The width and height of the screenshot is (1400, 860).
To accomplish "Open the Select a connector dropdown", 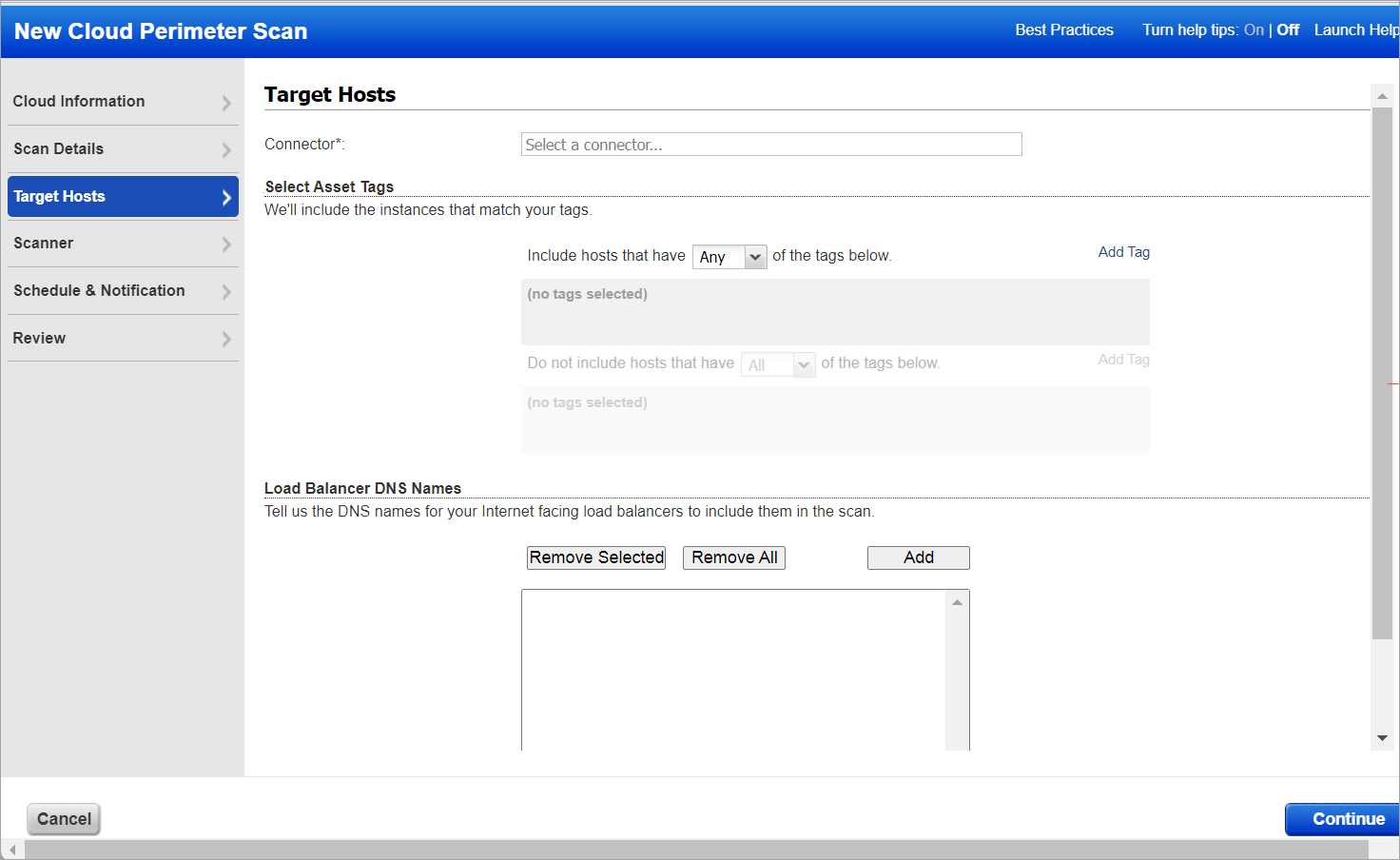I will pyautogui.click(x=770, y=145).
